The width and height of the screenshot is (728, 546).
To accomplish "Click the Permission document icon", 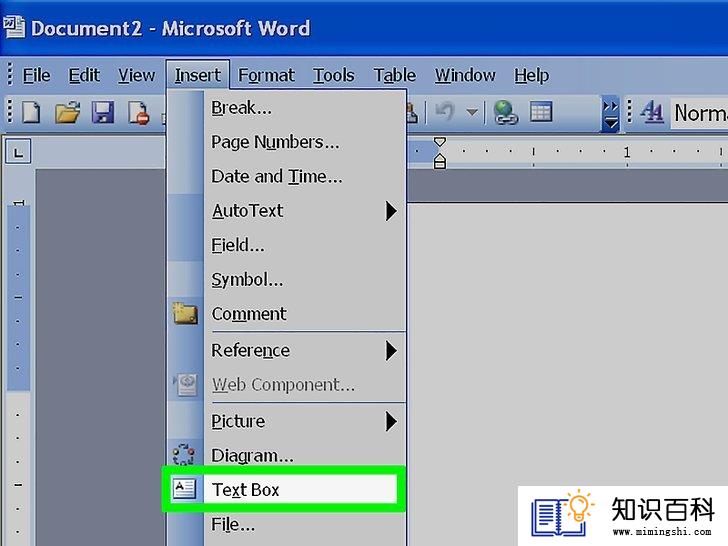I will tap(138, 112).
